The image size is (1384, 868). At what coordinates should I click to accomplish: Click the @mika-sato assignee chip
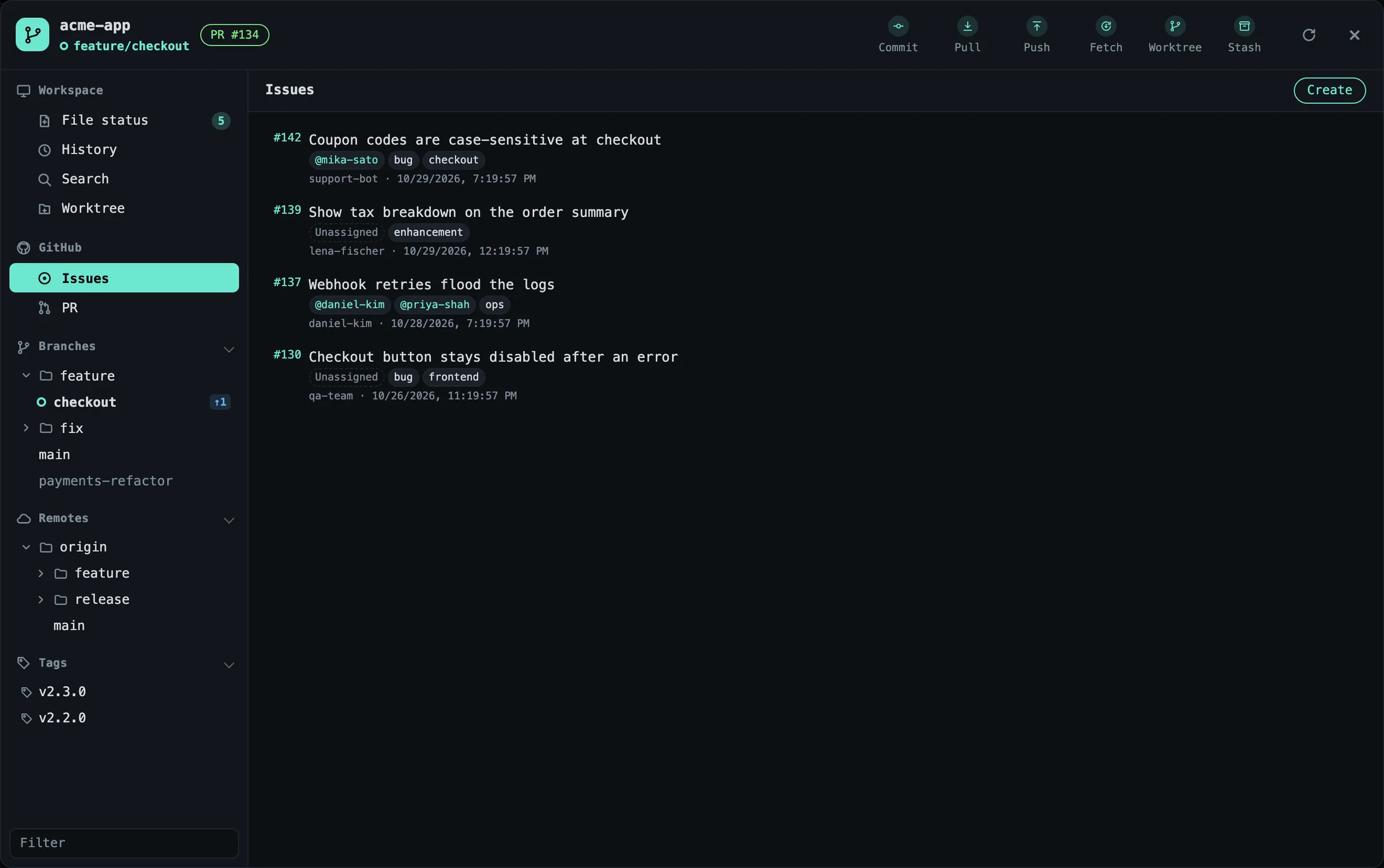click(x=346, y=160)
